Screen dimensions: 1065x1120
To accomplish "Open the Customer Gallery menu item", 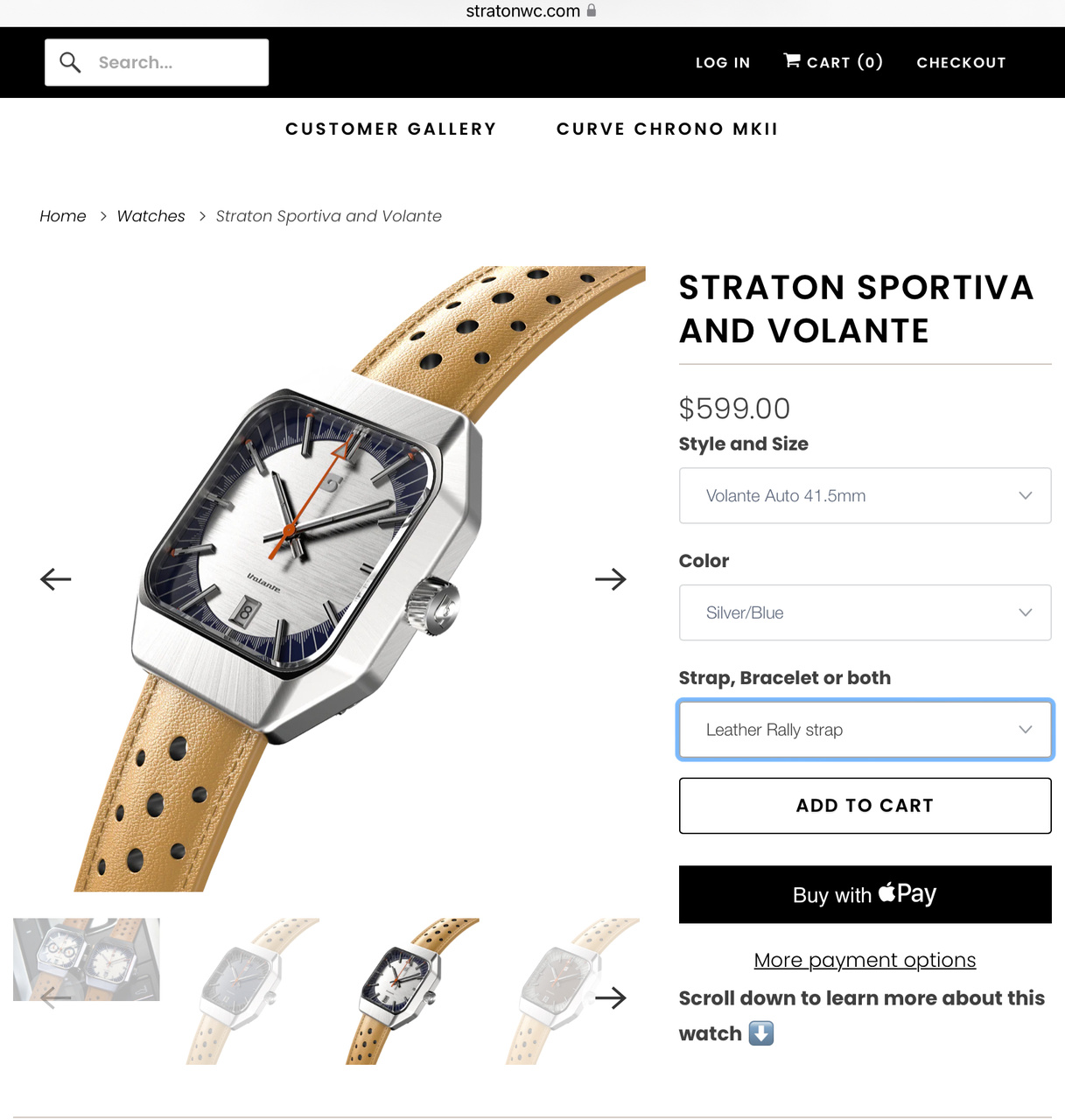I will click(390, 129).
